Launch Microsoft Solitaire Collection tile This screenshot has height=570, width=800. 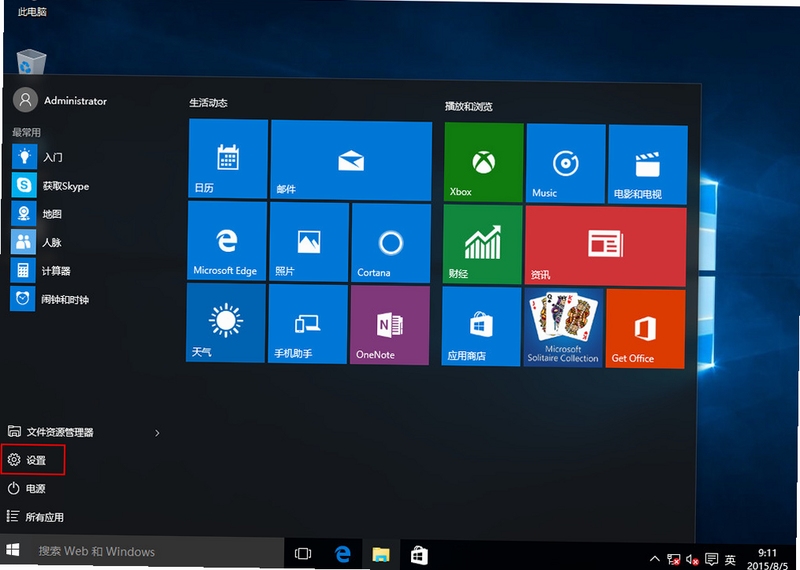point(563,328)
